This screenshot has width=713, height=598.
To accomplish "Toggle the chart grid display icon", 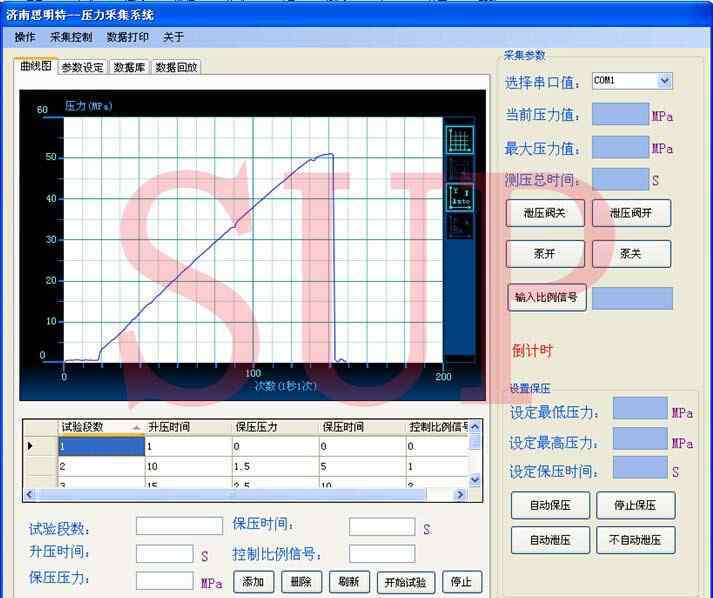I will 460,140.
